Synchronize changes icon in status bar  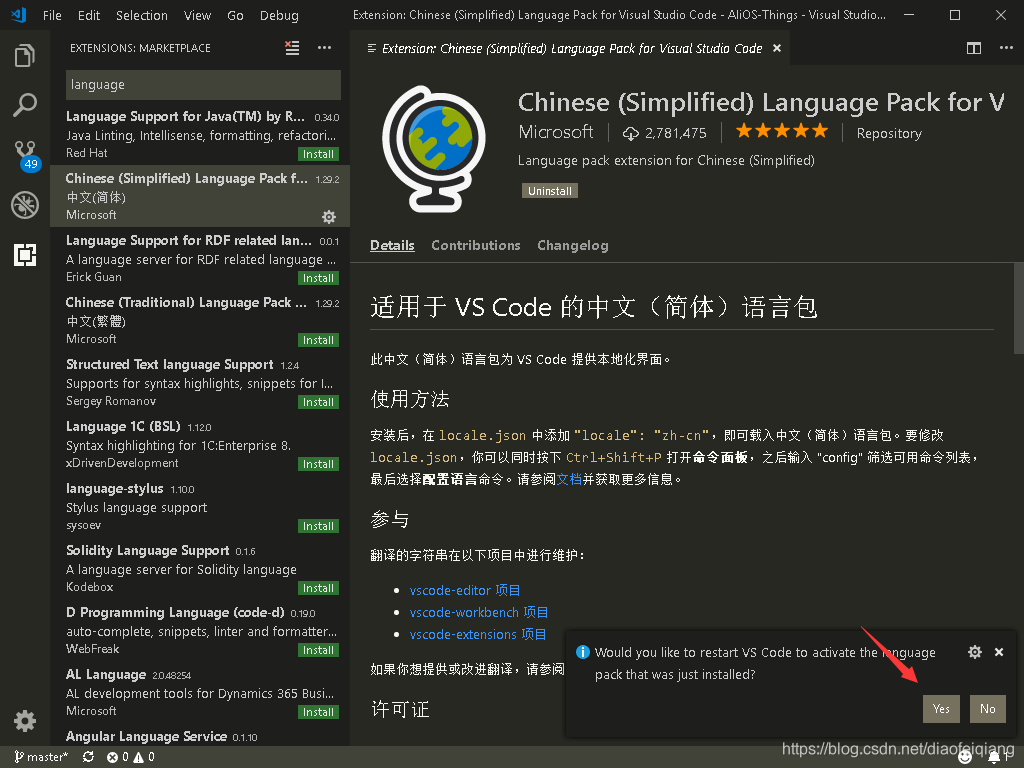point(88,757)
